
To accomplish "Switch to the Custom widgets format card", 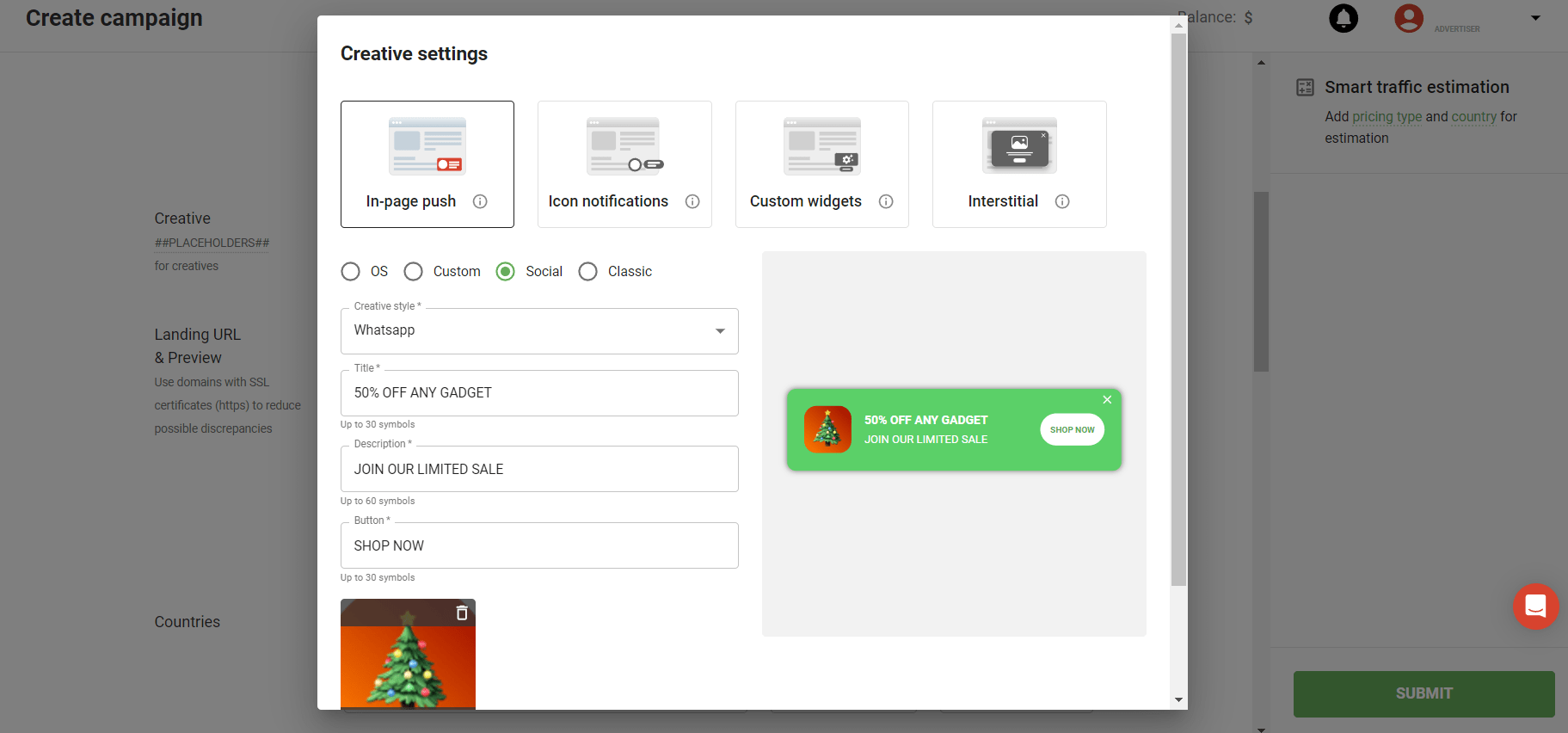I will pyautogui.click(x=821, y=163).
